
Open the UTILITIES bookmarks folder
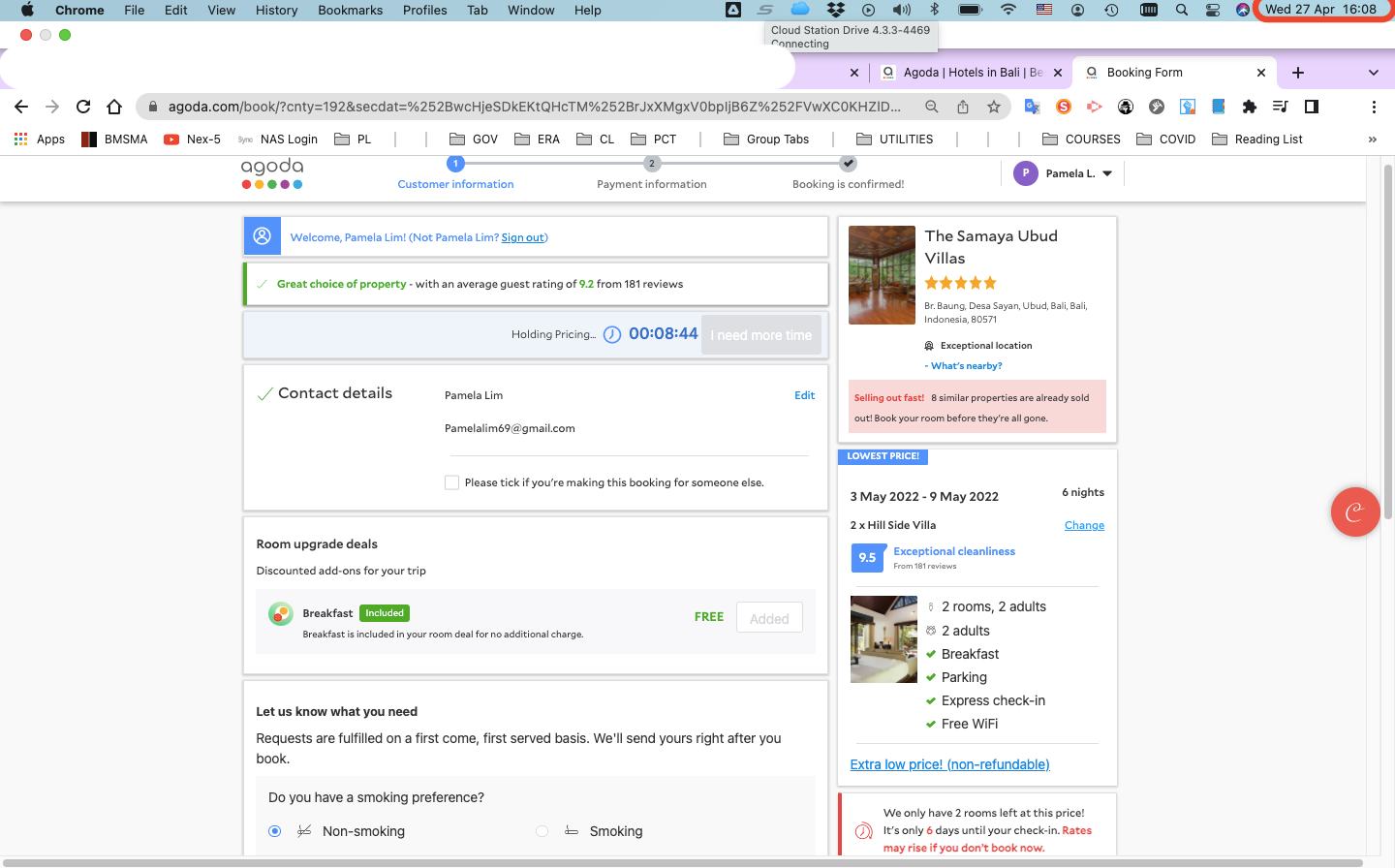(x=894, y=139)
